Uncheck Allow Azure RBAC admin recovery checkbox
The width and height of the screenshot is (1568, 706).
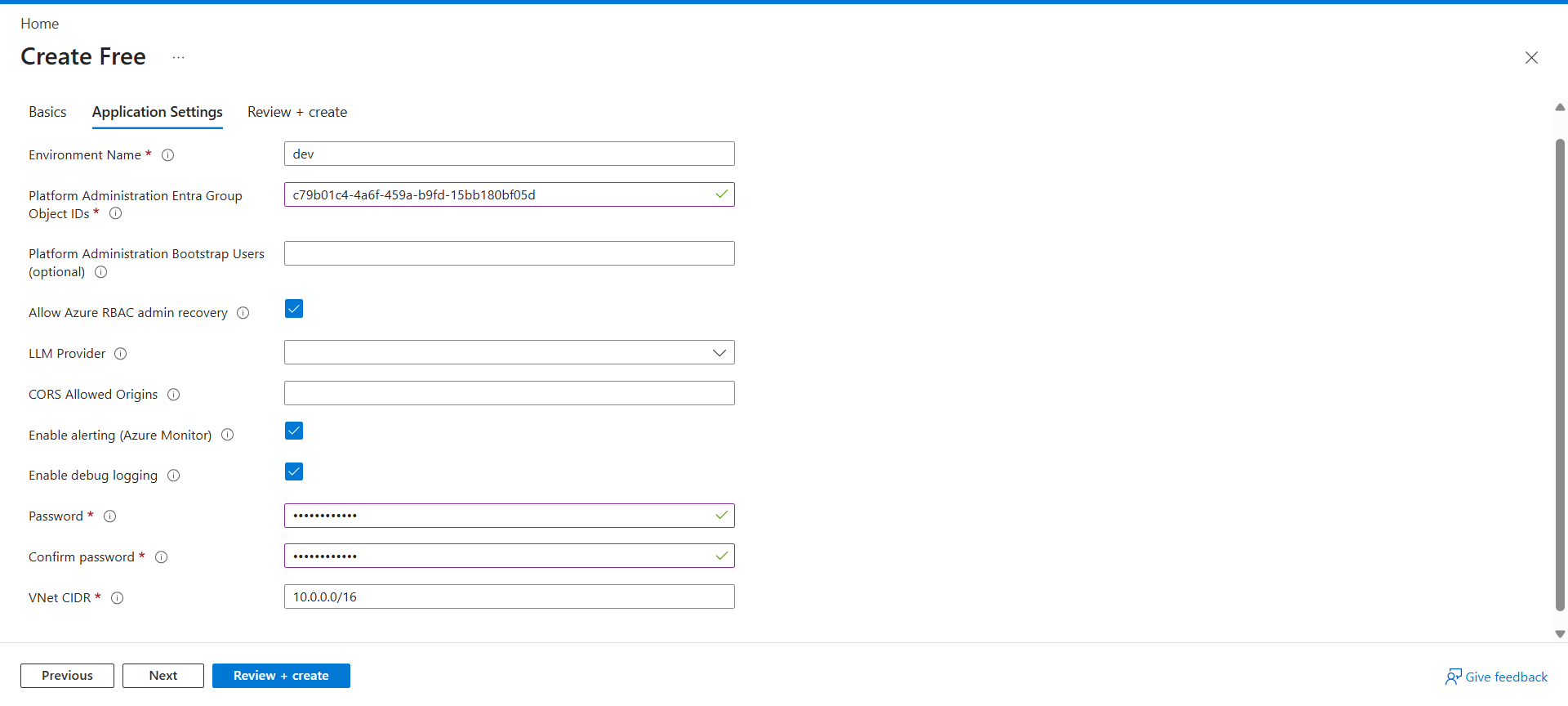pyautogui.click(x=294, y=309)
